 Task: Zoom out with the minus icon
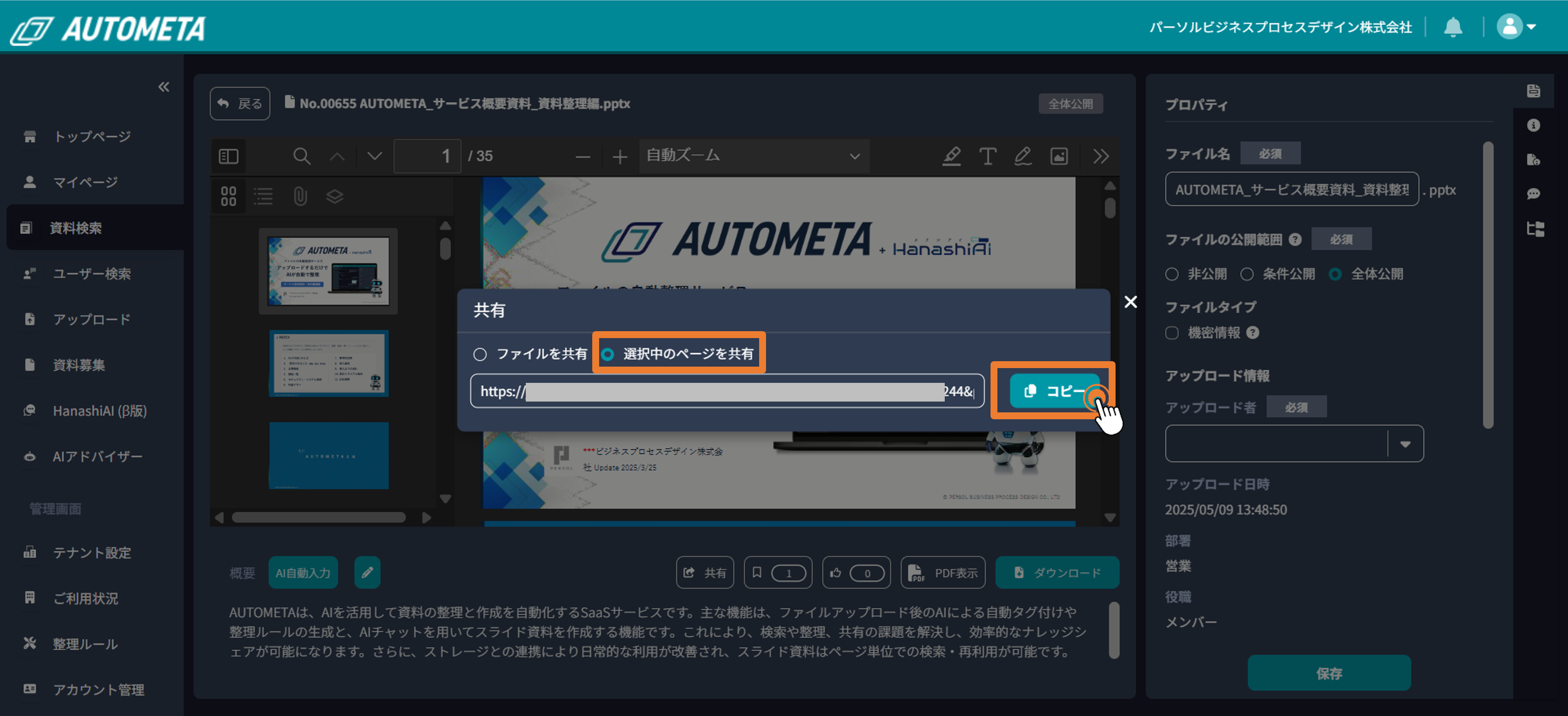[582, 157]
